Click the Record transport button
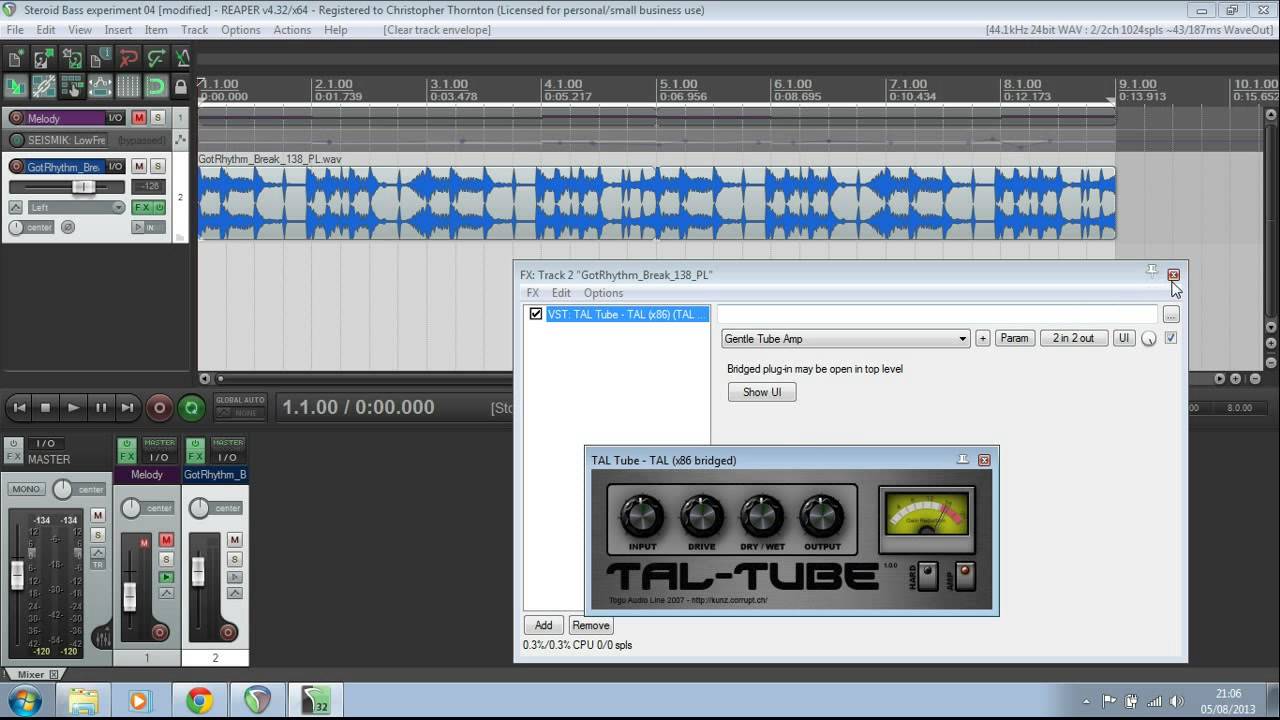Viewport: 1280px width, 720px height. [x=158, y=407]
